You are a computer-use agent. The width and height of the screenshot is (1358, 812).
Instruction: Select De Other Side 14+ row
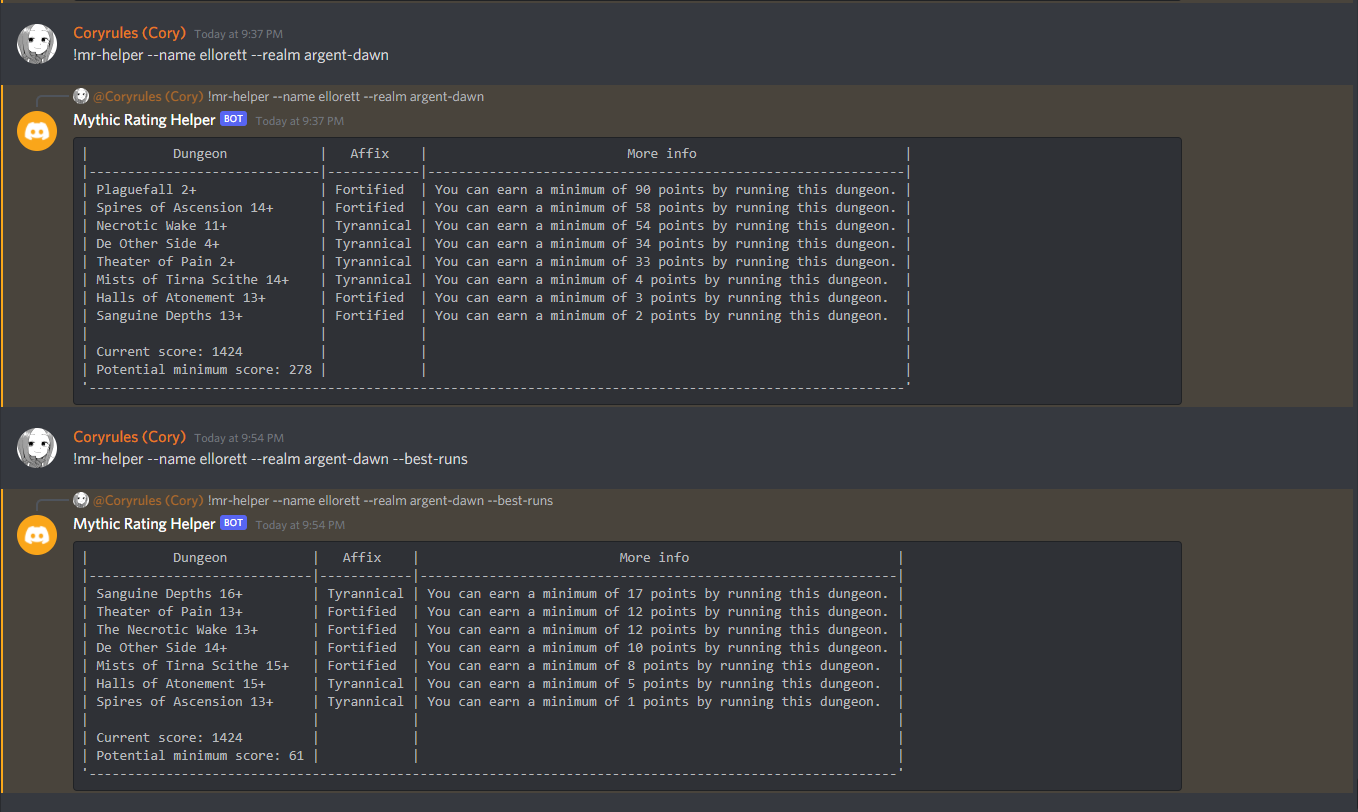click(x=492, y=647)
